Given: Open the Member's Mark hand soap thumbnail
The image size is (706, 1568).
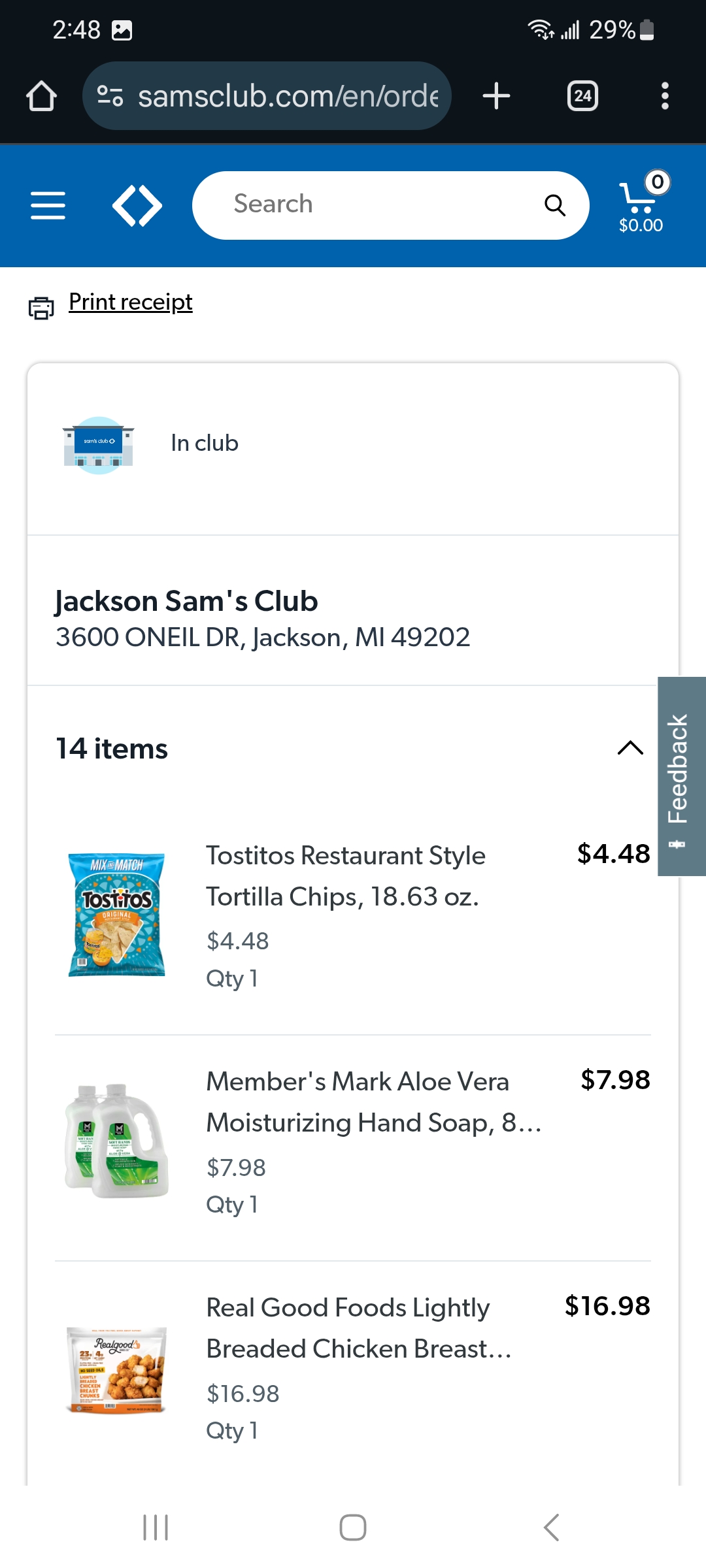Looking at the screenshot, I should (117, 1140).
